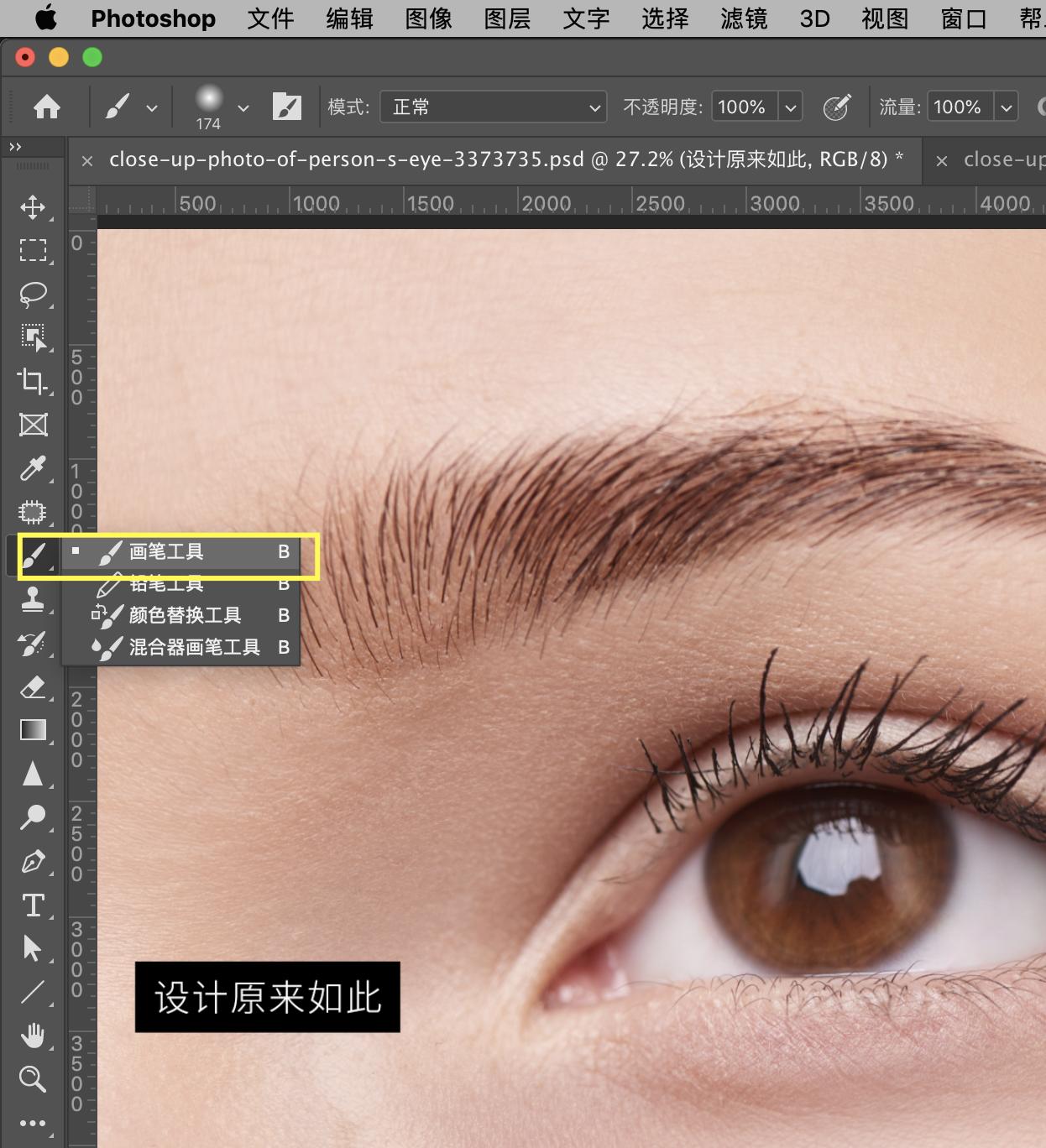Choose the Hand tool
The image size is (1046, 1148).
pyautogui.click(x=33, y=1036)
